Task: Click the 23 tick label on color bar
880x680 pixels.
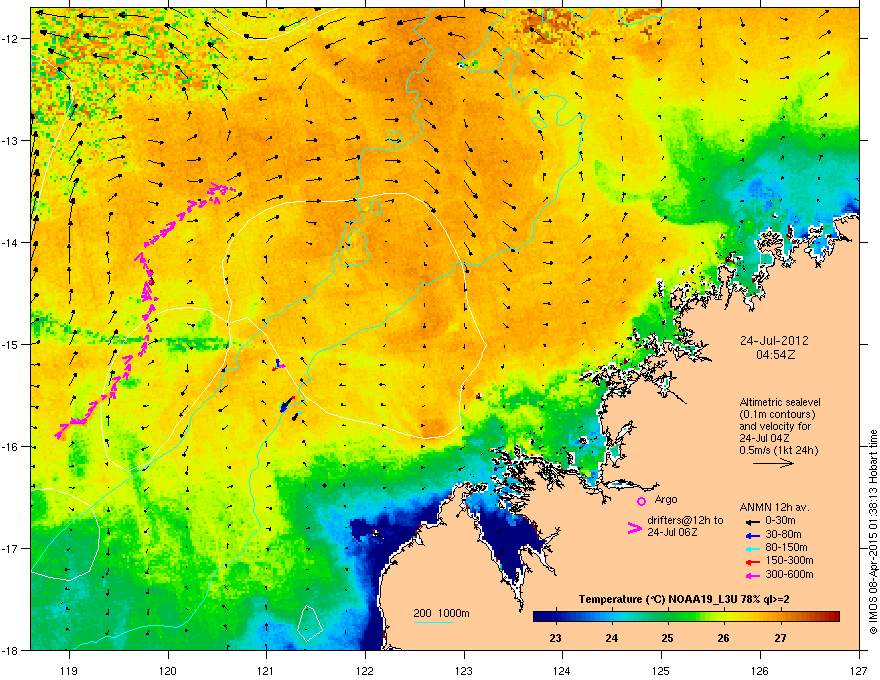Action: pos(555,638)
